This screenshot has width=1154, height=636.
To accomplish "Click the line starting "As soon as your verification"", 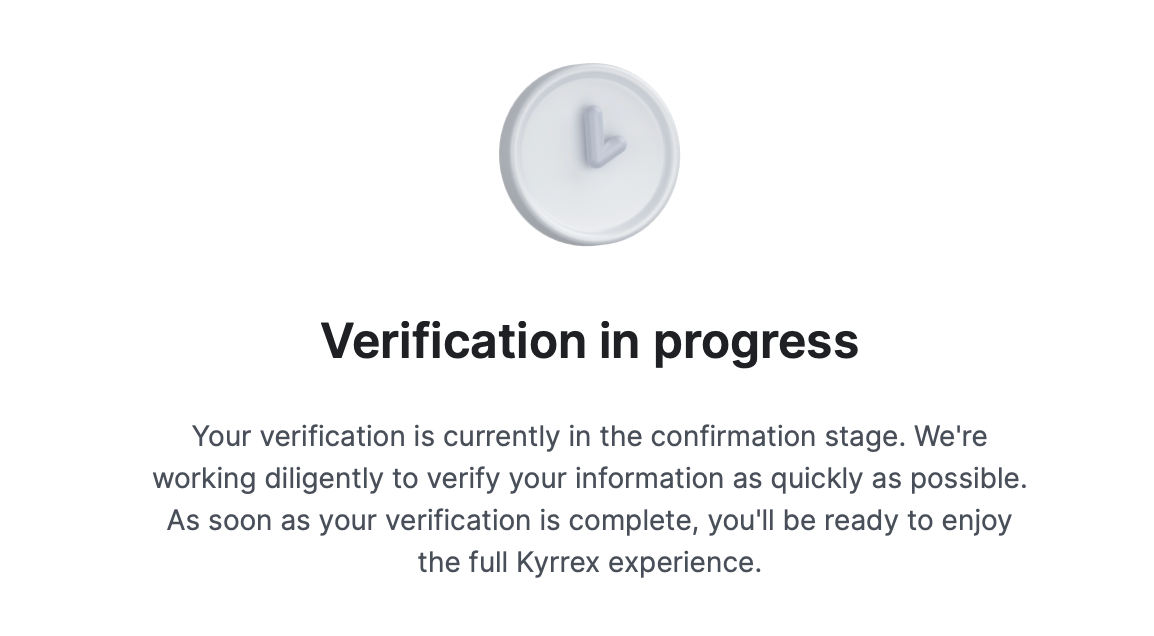I will [589, 521].
